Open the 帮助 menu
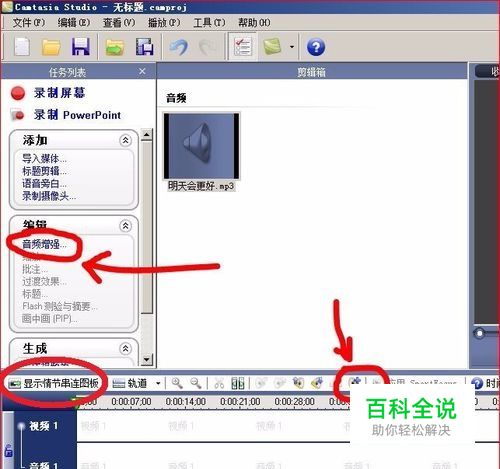The width and height of the screenshot is (500, 469). point(254,23)
